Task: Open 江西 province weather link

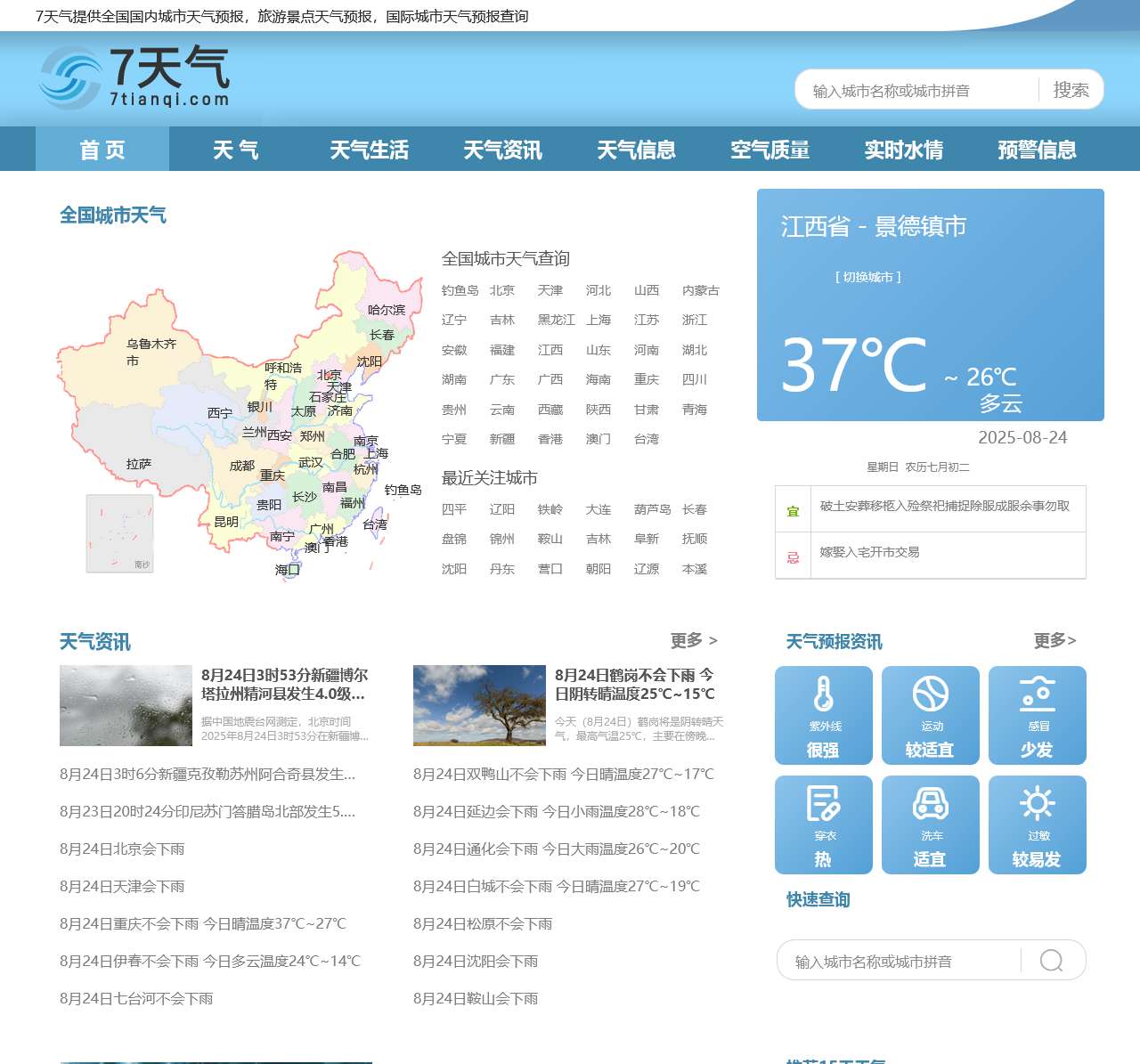Action: pos(550,350)
